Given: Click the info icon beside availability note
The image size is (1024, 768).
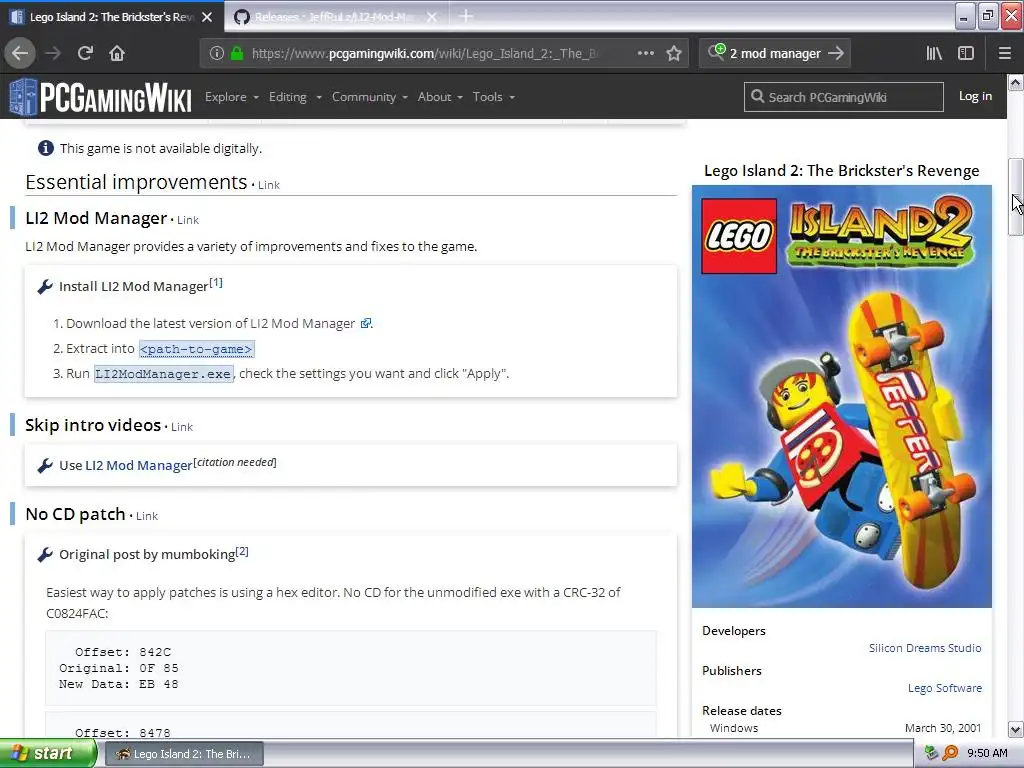Looking at the screenshot, I should (46, 148).
